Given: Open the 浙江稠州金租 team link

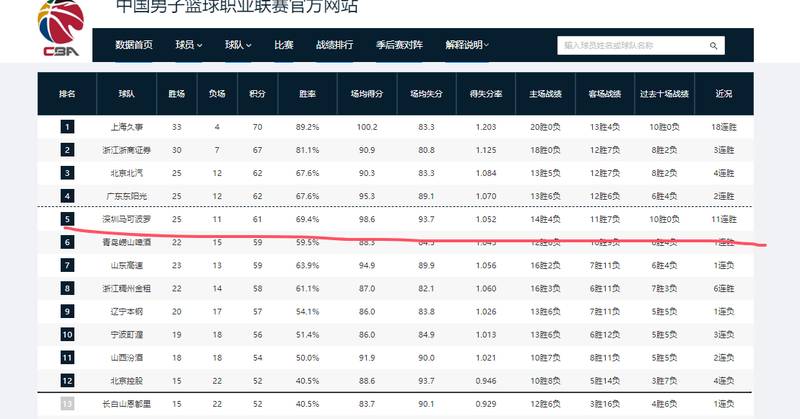Looking at the screenshot, I should [x=127, y=288].
